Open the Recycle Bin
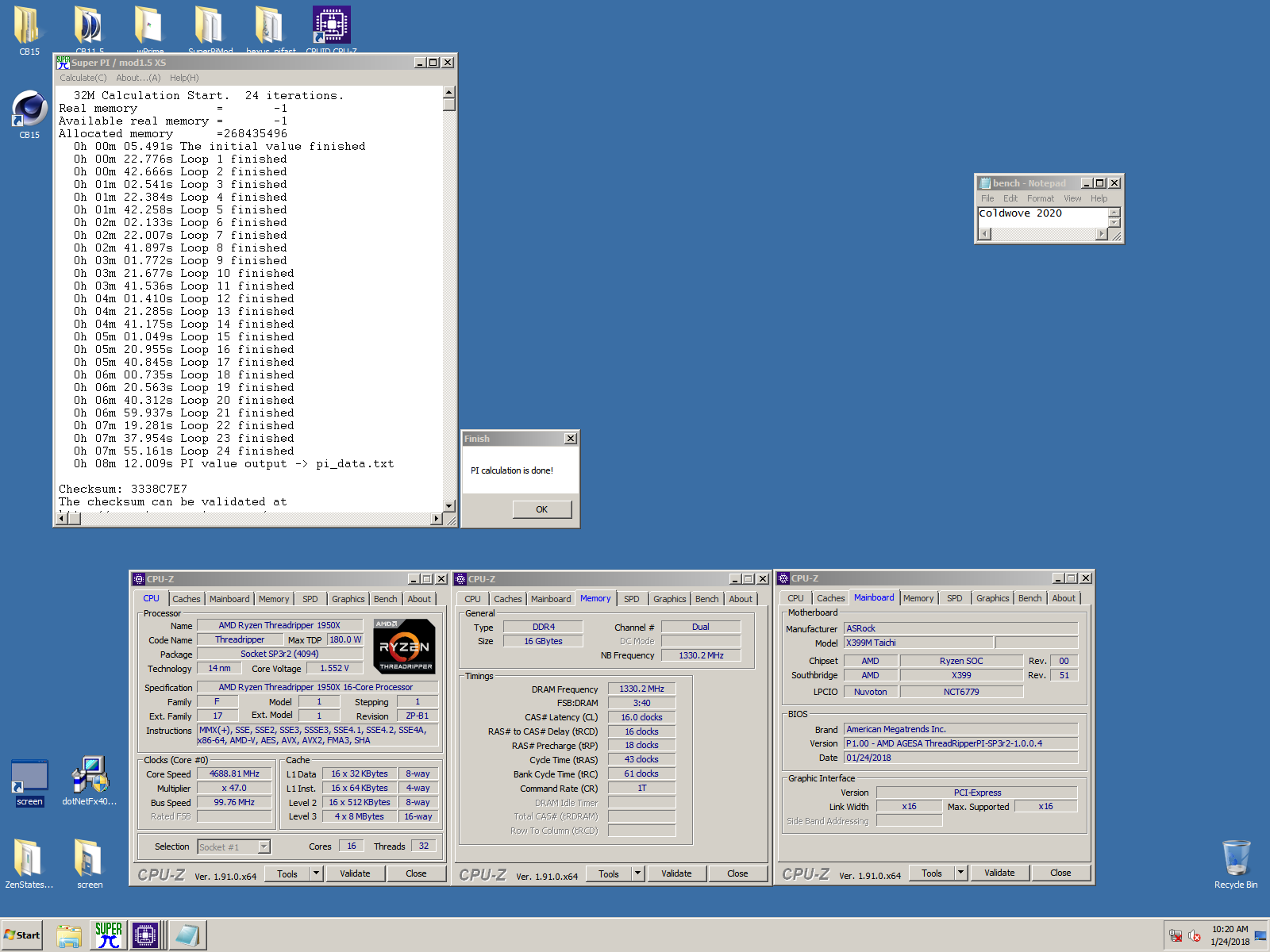The height and width of the screenshot is (952, 1270). click(x=1236, y=865)
